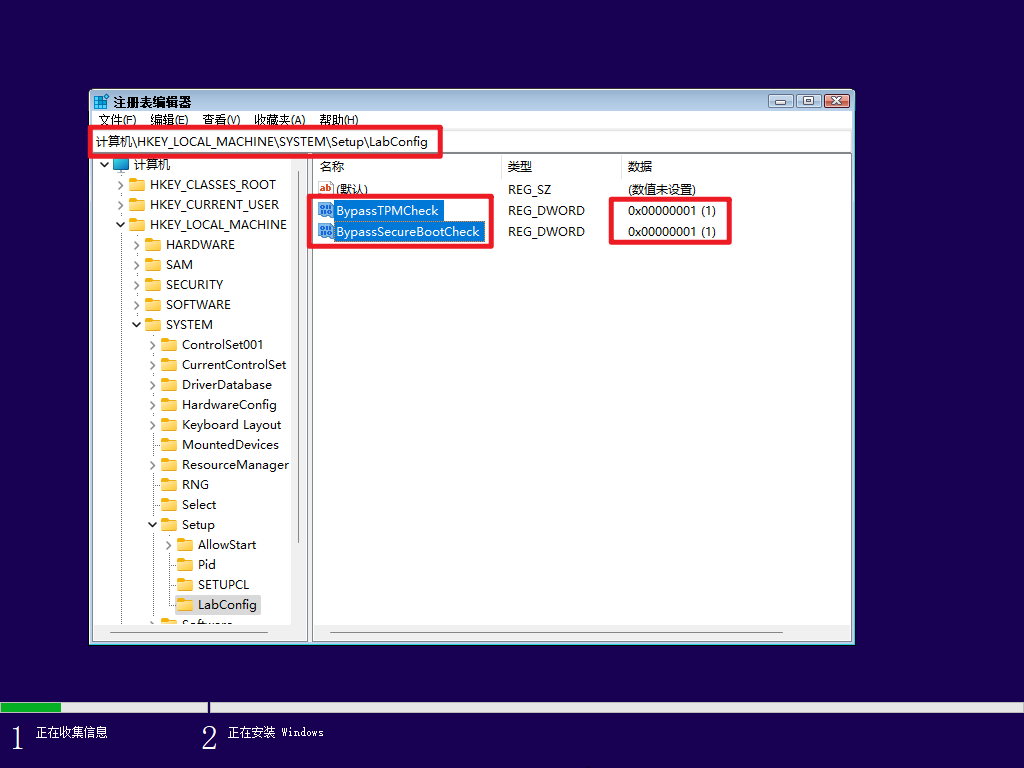Expand AllowStart chevron
This screenshot has height=768, width=1024.
[168, 545]
